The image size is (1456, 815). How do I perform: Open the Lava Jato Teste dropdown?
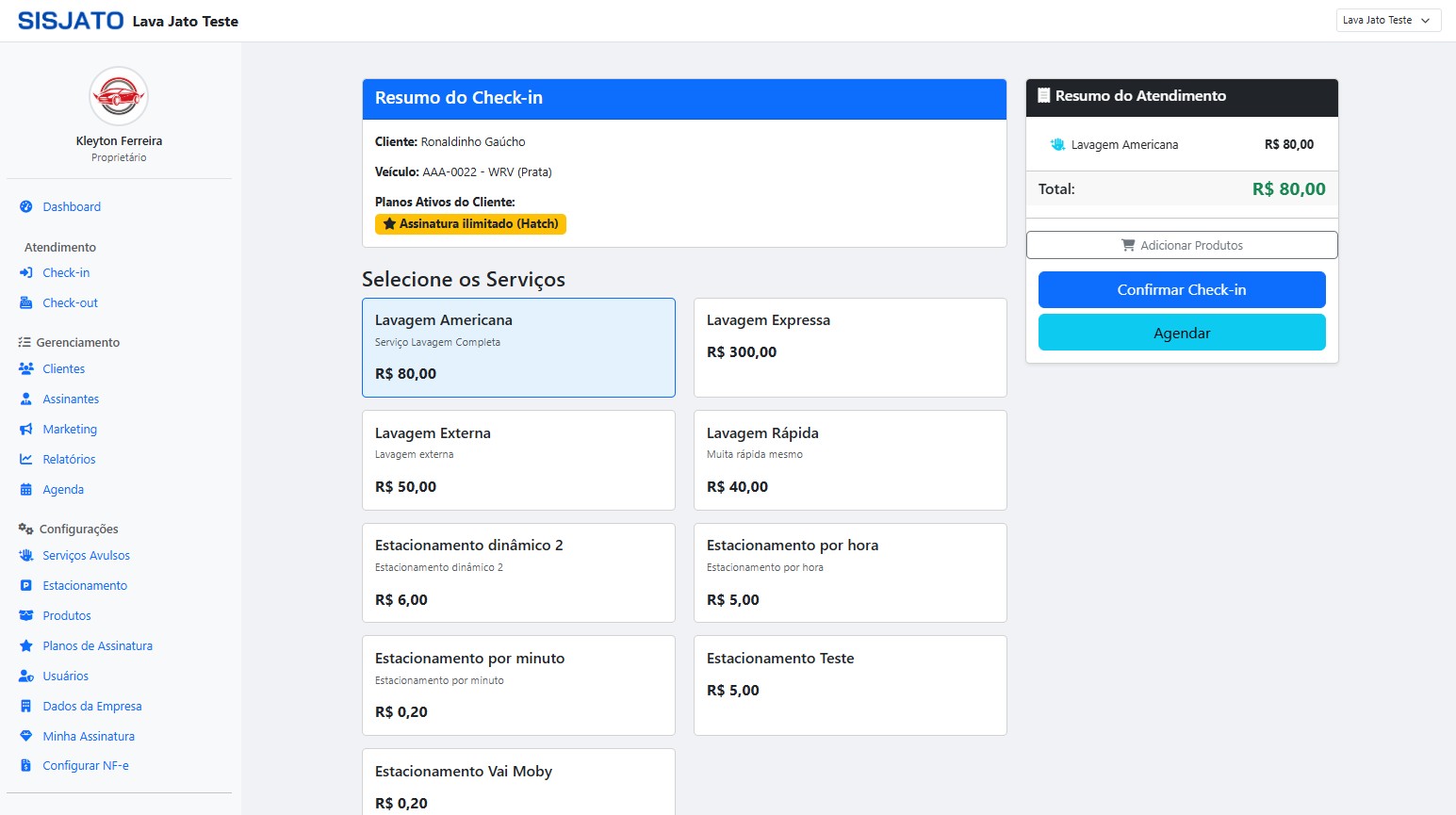pos(1387,20)
